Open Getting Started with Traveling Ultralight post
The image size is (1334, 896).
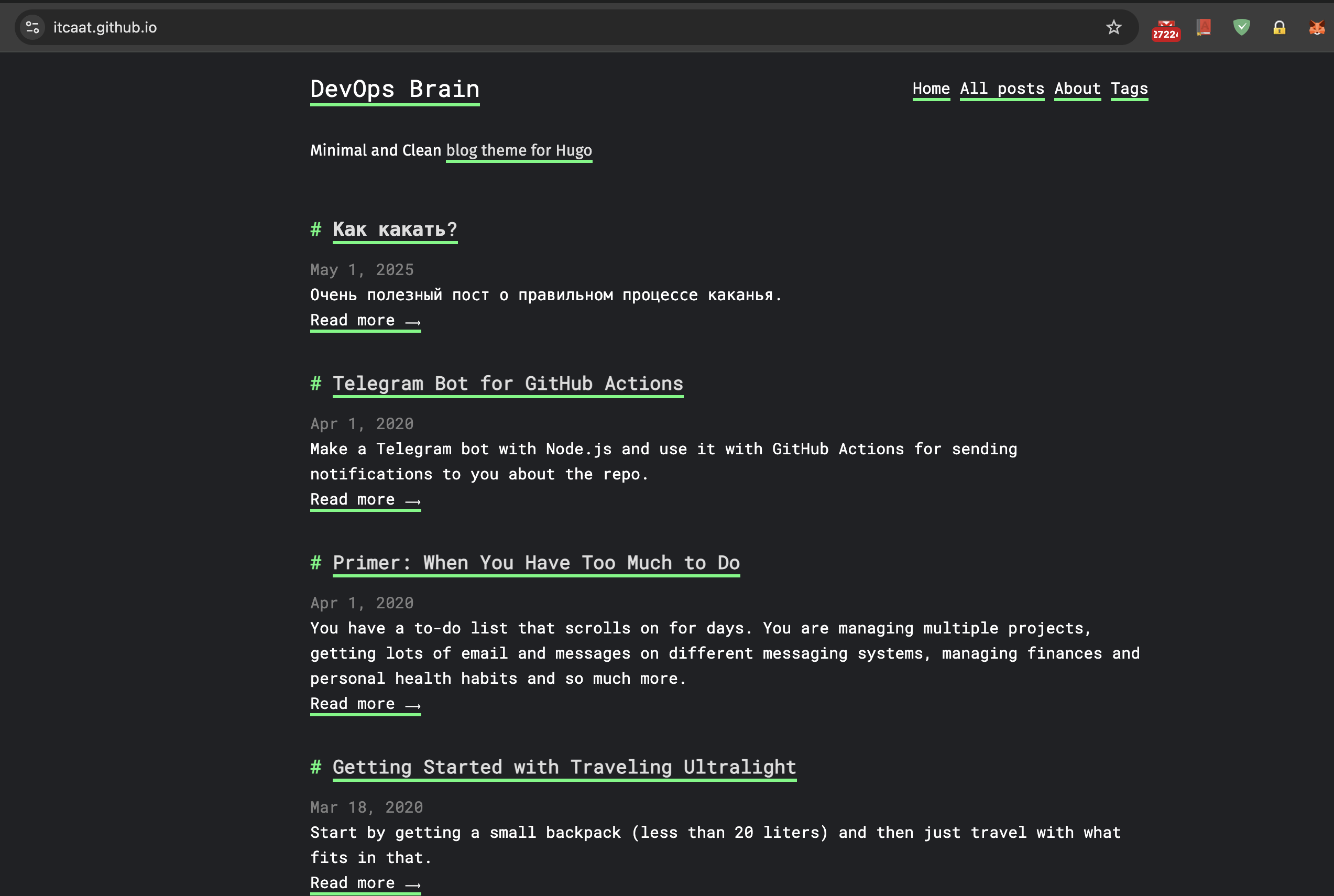[564, 768]
